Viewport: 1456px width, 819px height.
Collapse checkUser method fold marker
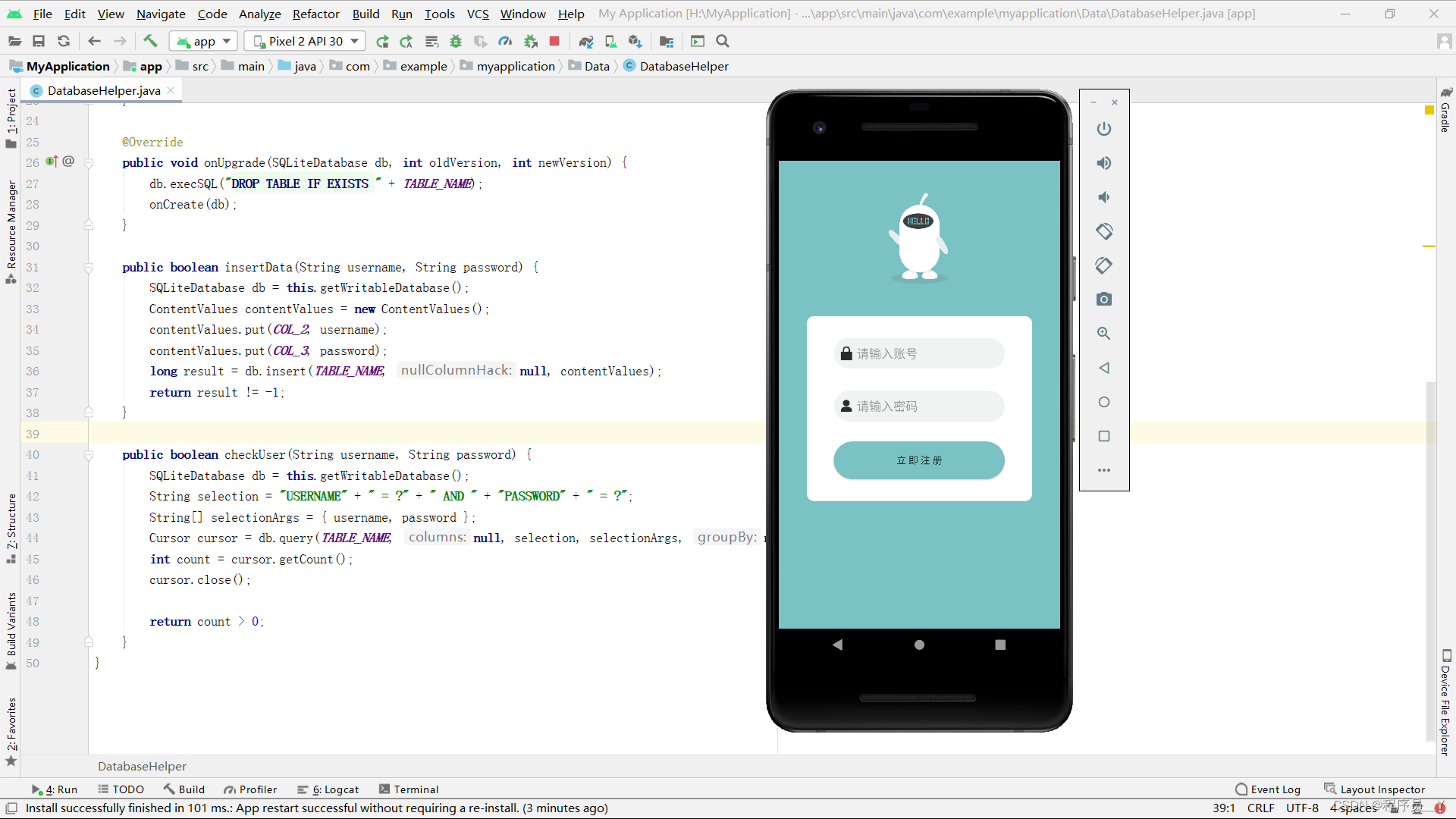(x=89, y=455)
